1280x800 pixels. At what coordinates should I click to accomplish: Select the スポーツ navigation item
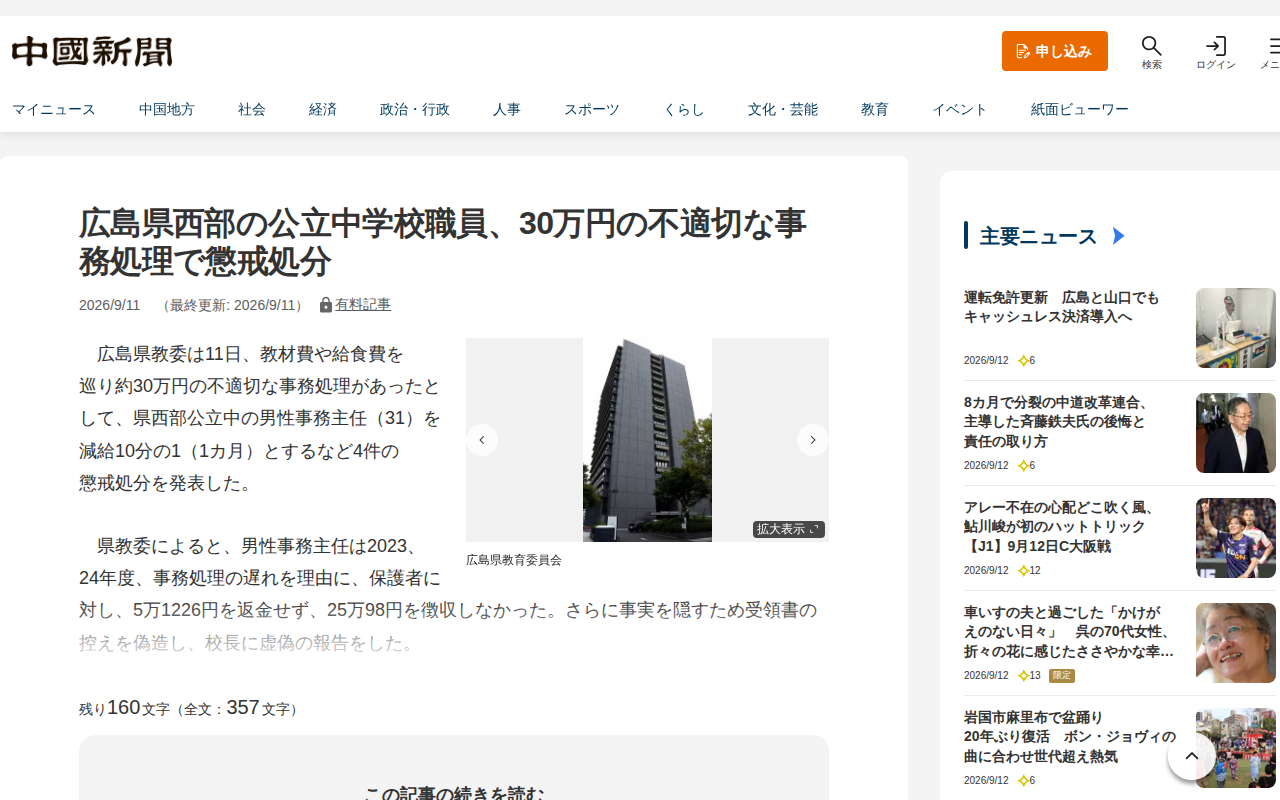(x=592, y=109)
